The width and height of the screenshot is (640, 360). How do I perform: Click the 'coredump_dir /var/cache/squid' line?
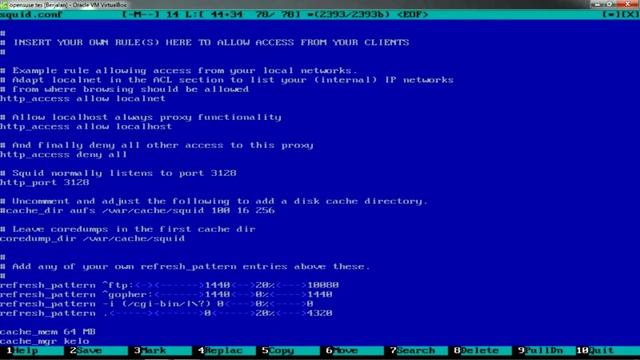coord(93,239)
